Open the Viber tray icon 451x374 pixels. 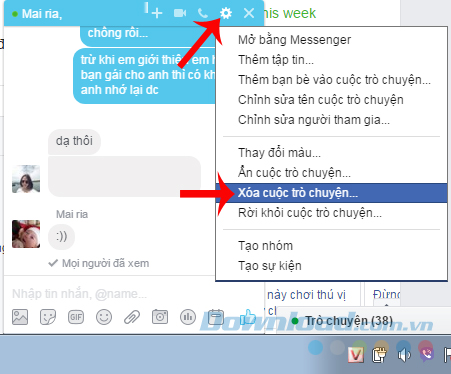[427, 355]
